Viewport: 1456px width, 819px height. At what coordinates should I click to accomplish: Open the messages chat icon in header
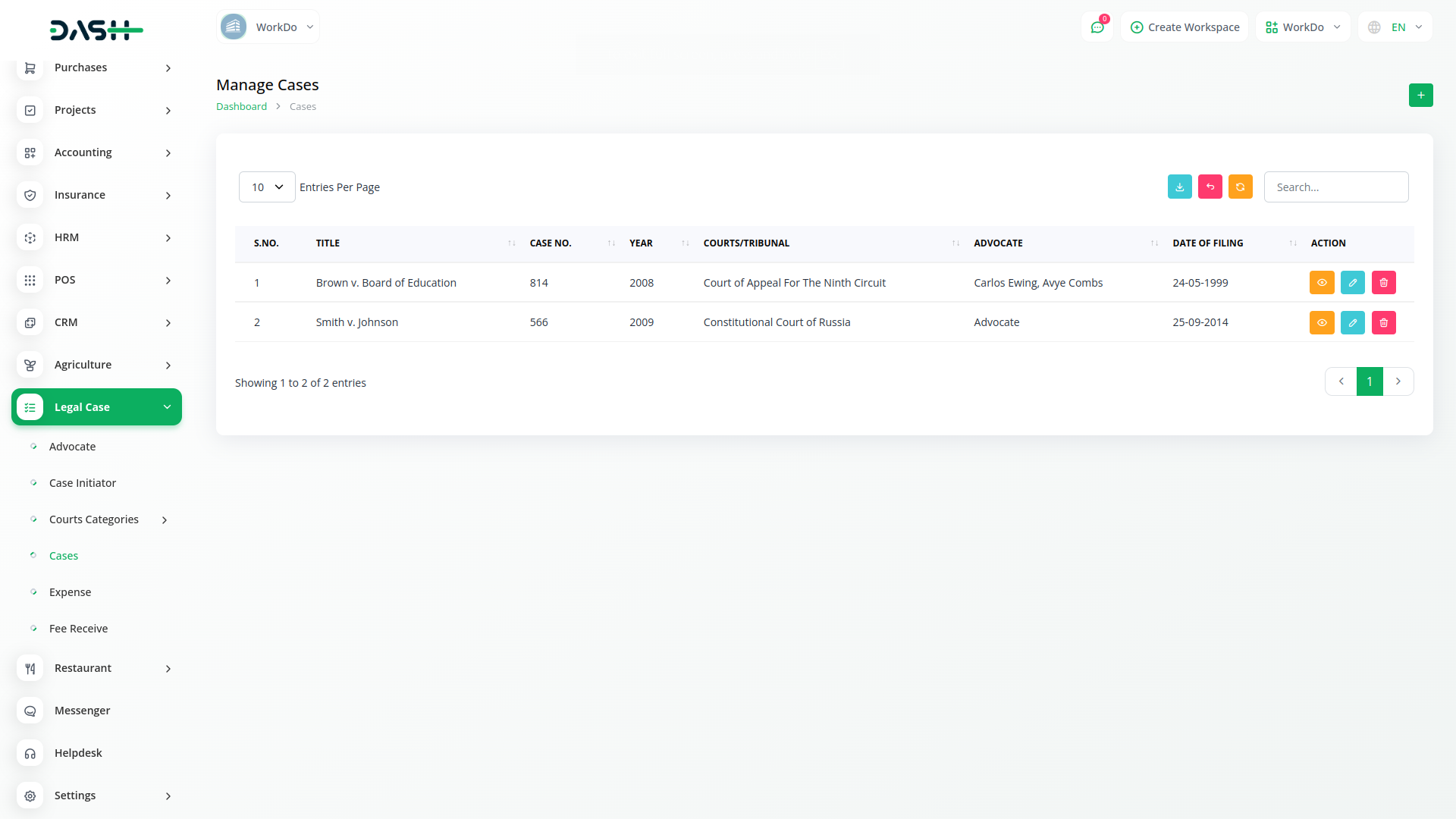[1097, 27]
